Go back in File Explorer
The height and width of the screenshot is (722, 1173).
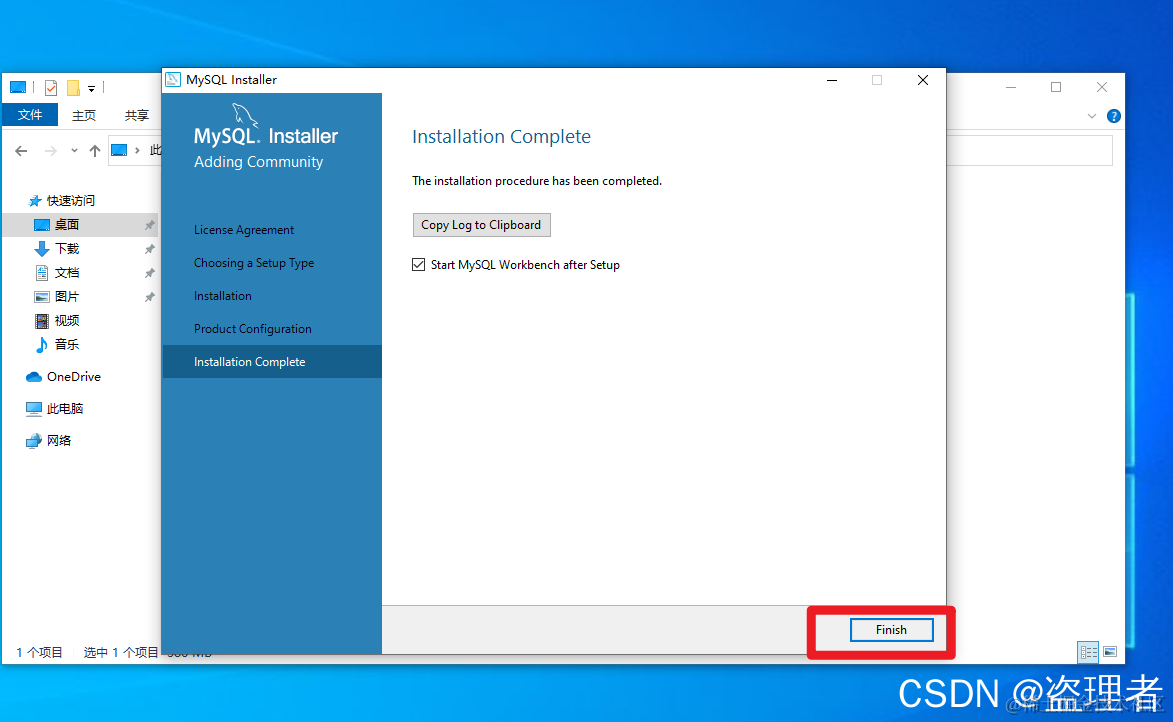(21, 151)
